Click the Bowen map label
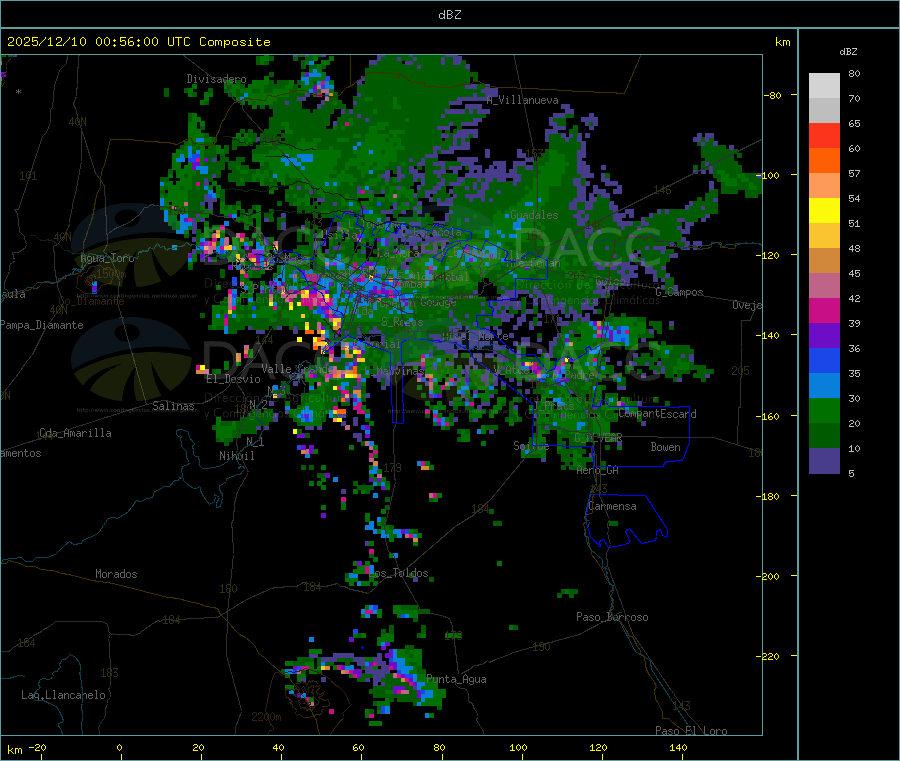This screenshot has height=761, width=900. tap(665, 447)
